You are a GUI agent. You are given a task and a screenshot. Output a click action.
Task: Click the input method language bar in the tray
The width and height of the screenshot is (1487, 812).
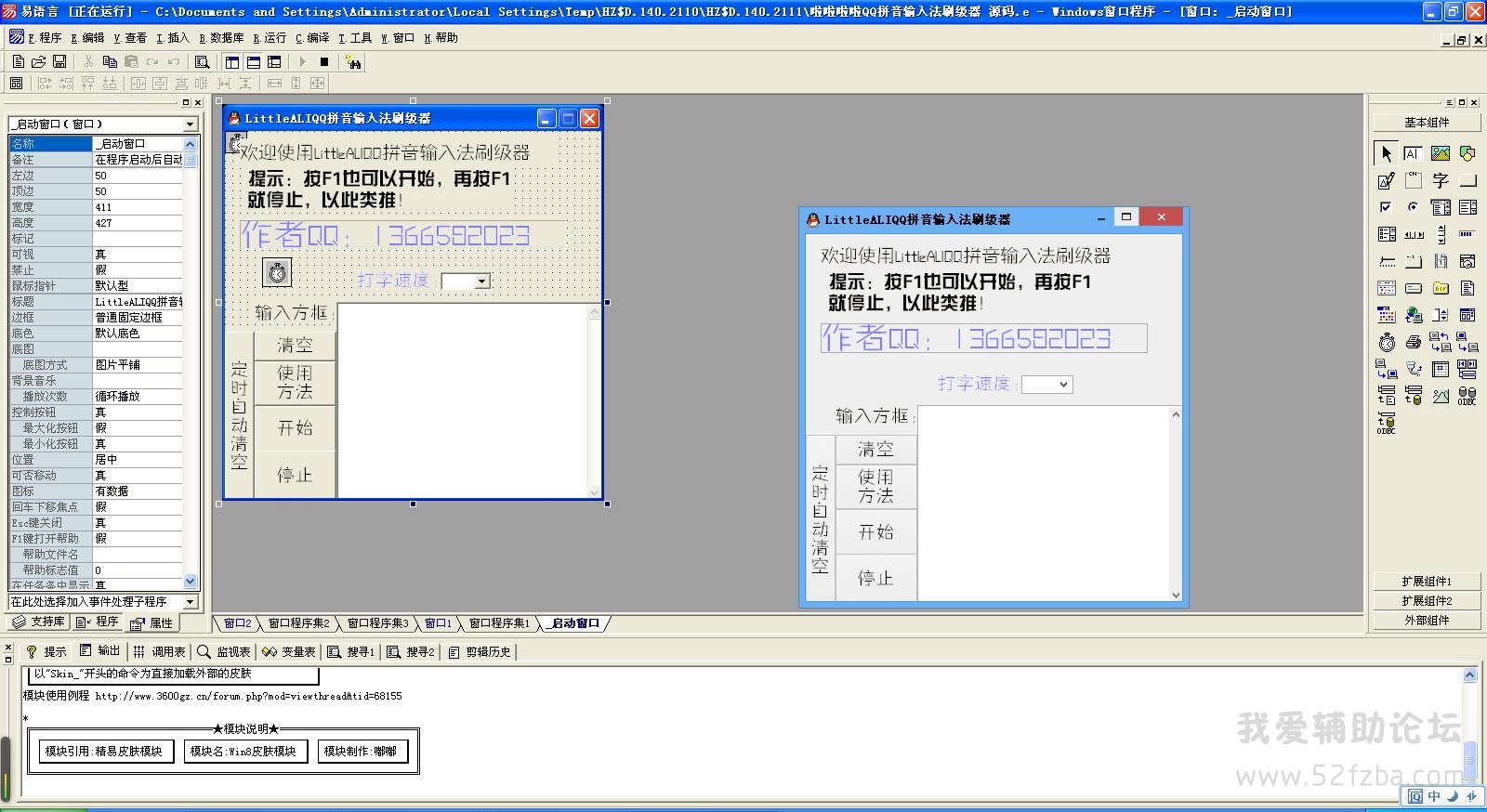(1442, 796)
